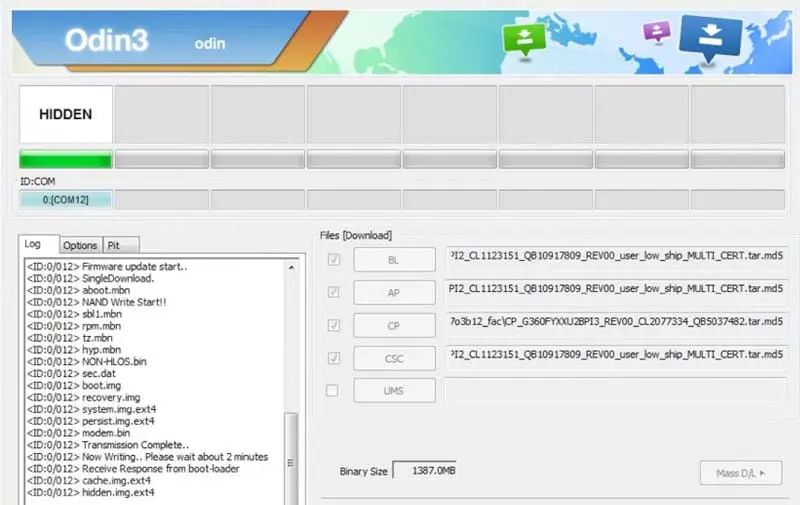Click log line hyp.mbn
The height and width of the screenshot is (505, 800).
pos(74,349)
